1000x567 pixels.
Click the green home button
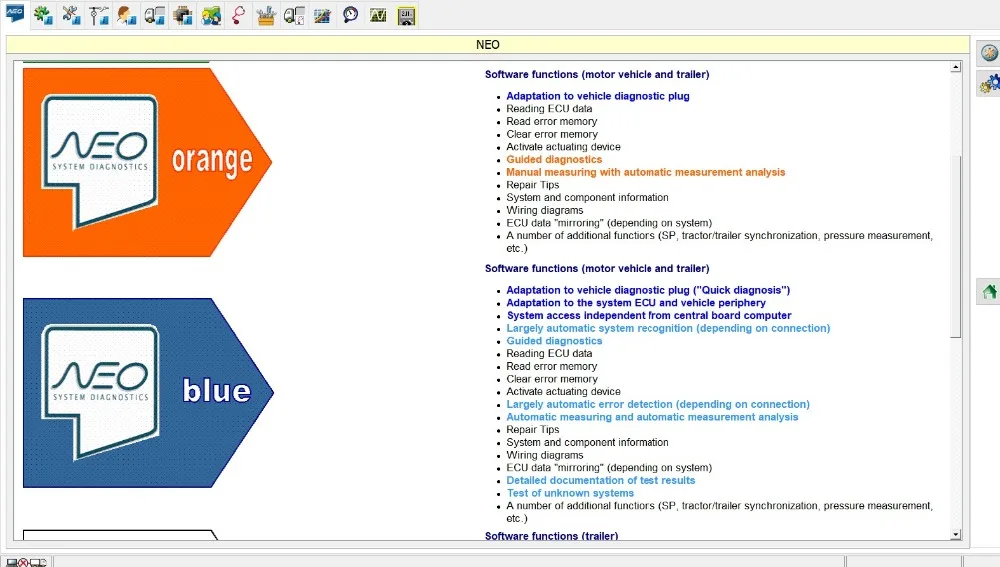989,292
